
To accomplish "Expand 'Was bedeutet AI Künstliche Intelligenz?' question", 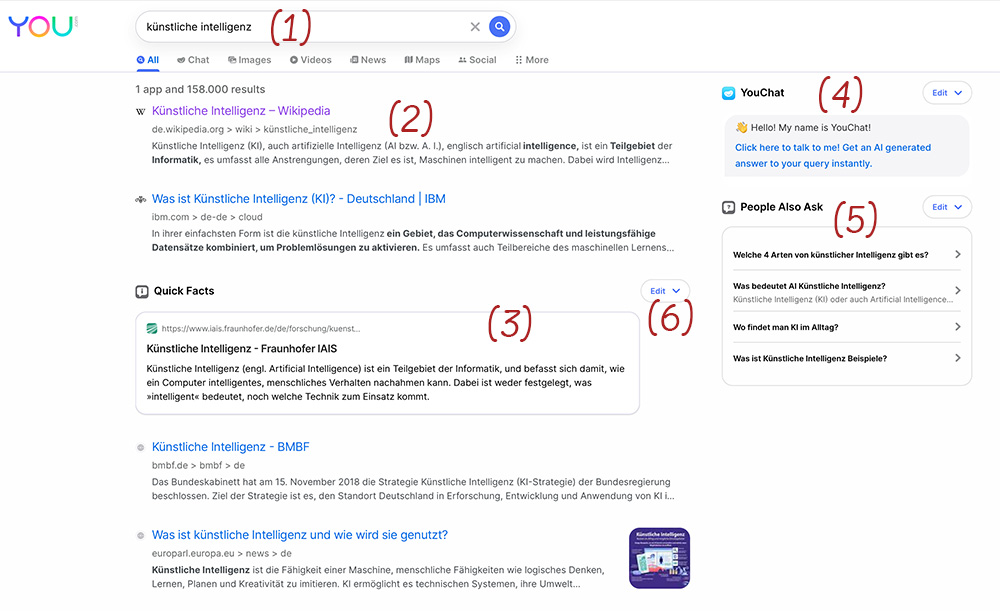I will 847,292.
